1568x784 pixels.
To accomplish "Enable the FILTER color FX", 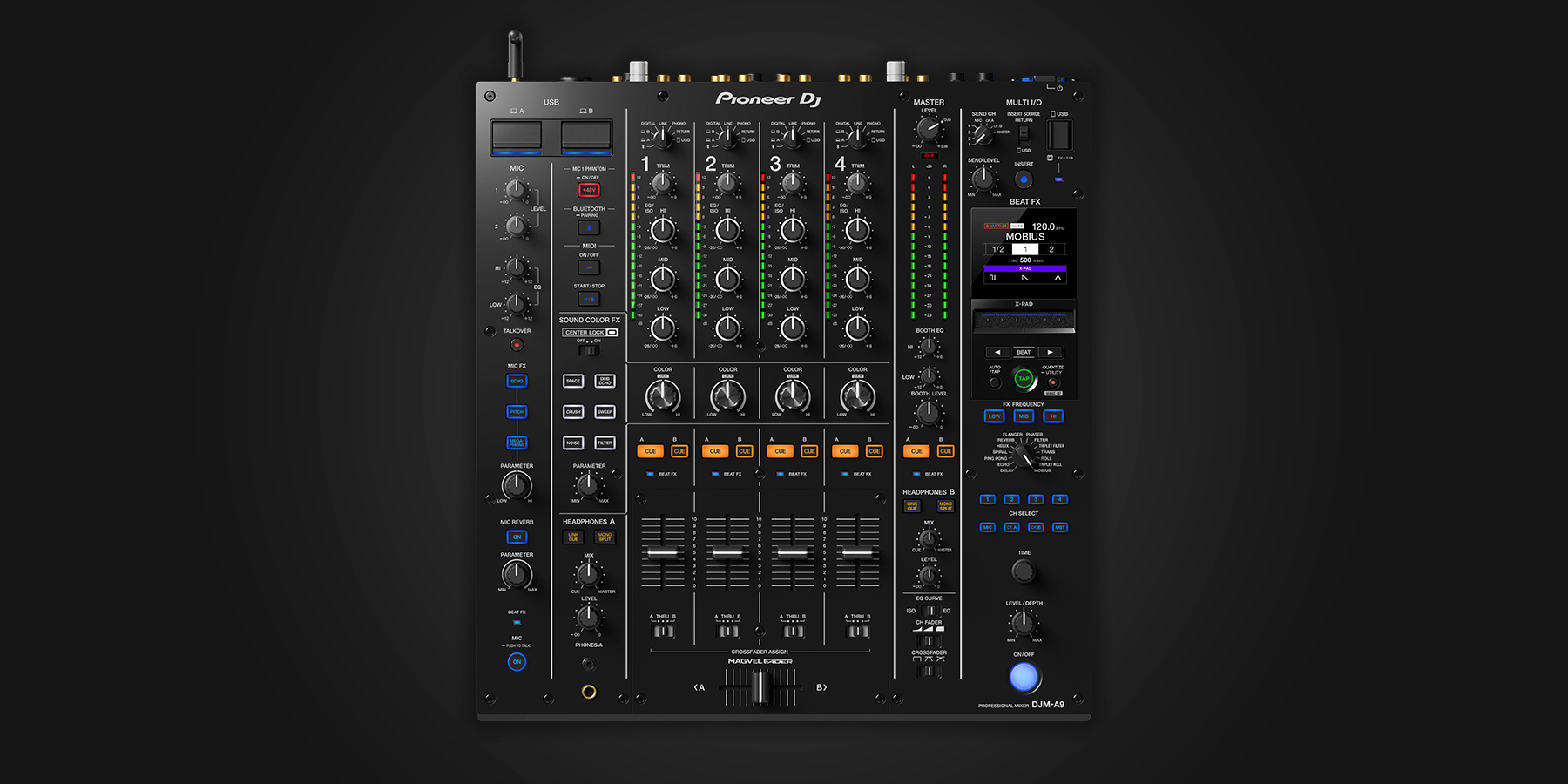I will point(605,443).
